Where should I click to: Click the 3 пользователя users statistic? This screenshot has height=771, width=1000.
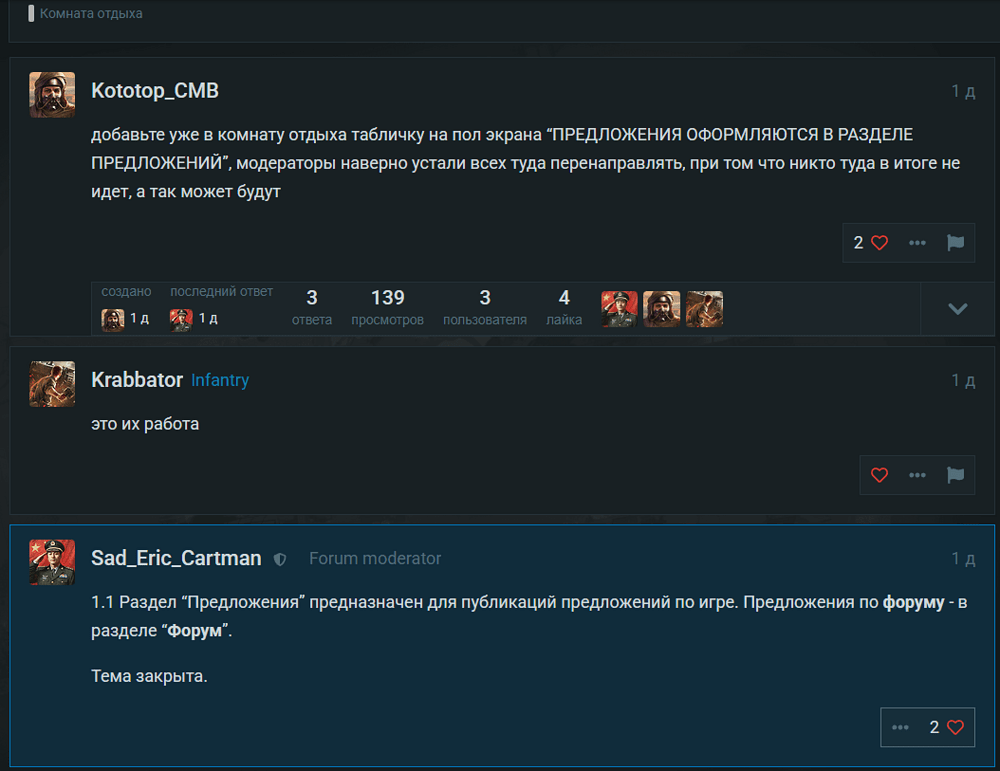click(x=485, y=307)
